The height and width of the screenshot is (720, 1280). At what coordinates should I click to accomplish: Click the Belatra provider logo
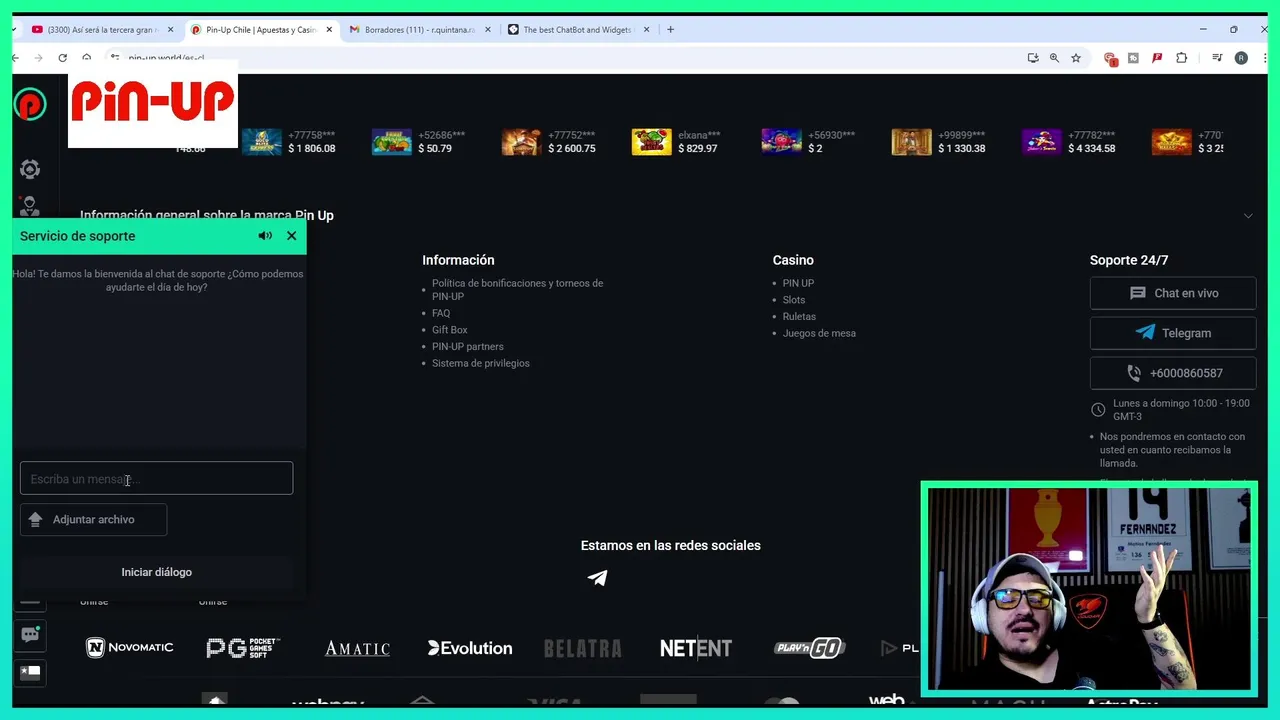click(x=583, y=648)
